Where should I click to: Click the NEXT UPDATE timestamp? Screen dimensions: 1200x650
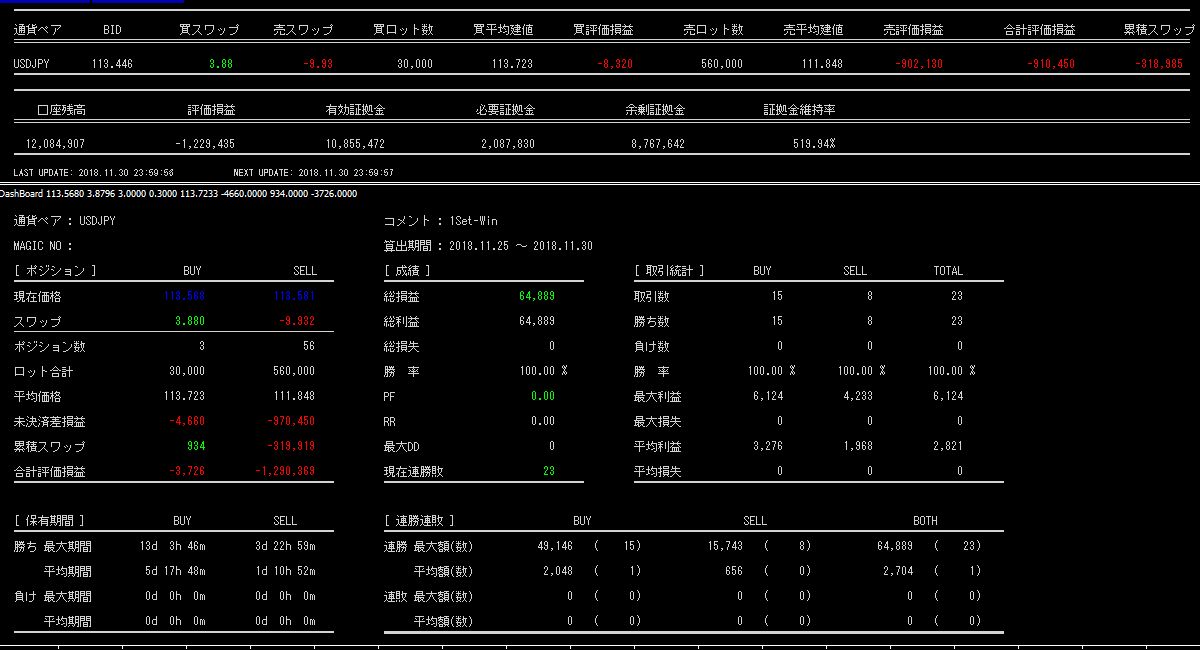[315, 172]
